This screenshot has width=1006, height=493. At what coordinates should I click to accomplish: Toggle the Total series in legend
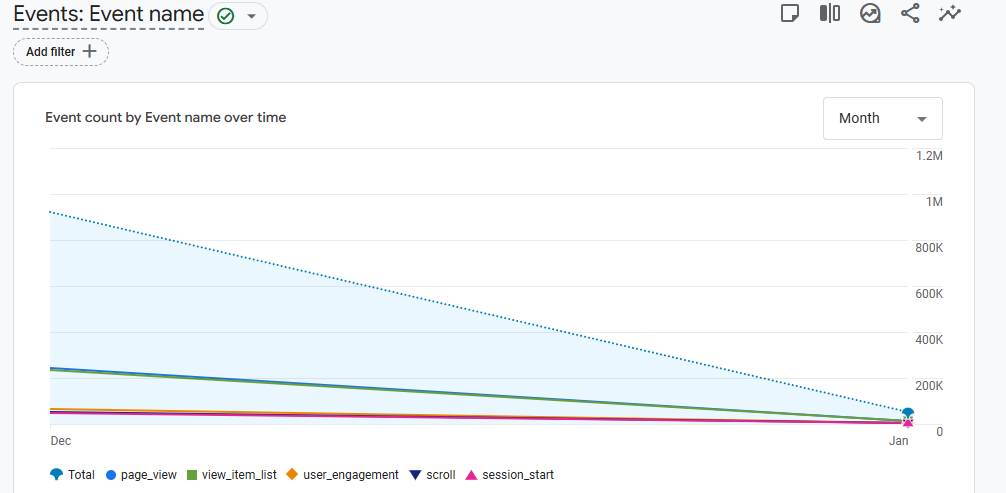pyautogui.click(x=72, y=475)
